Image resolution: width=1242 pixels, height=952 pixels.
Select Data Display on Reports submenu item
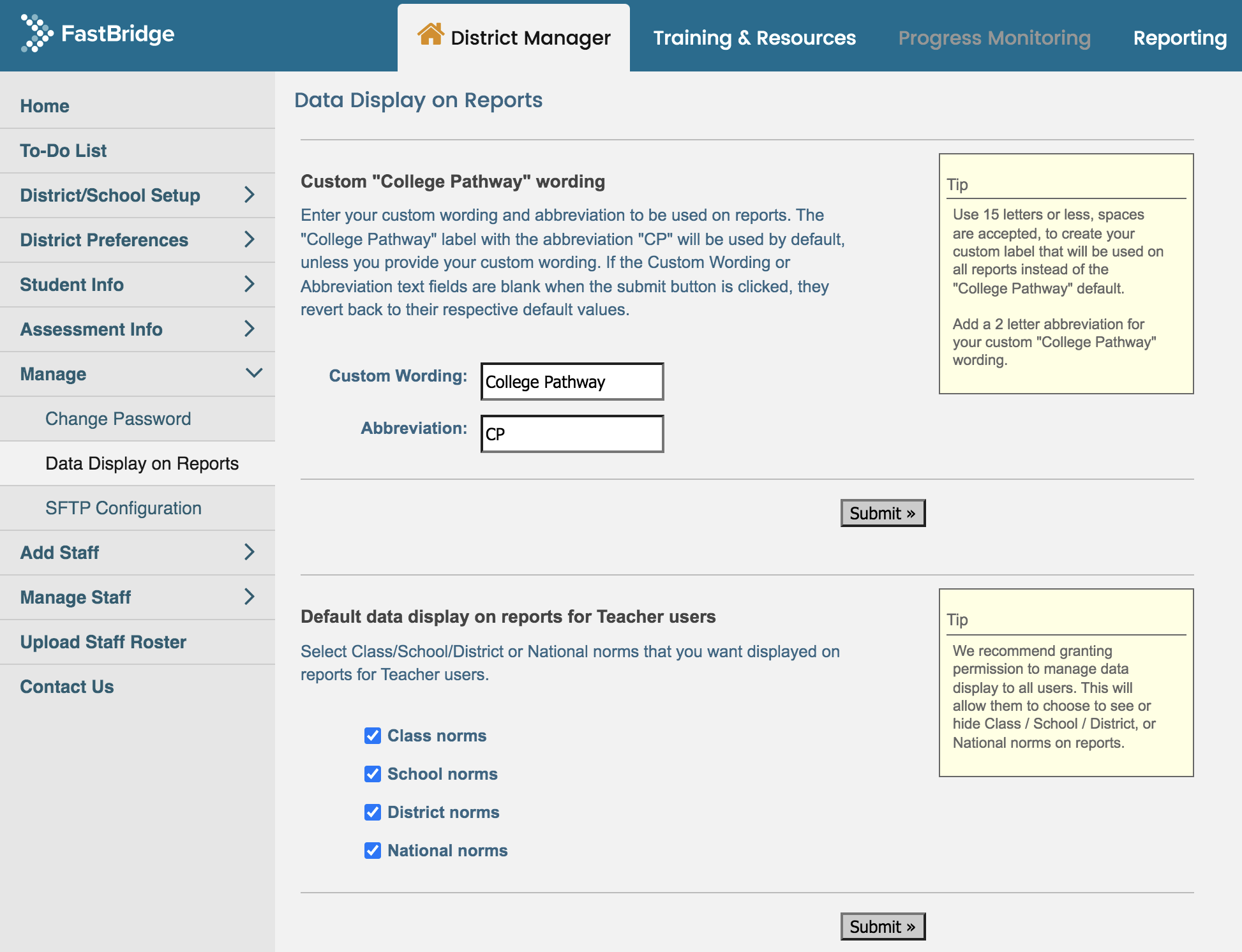click(x=137, y=463)
